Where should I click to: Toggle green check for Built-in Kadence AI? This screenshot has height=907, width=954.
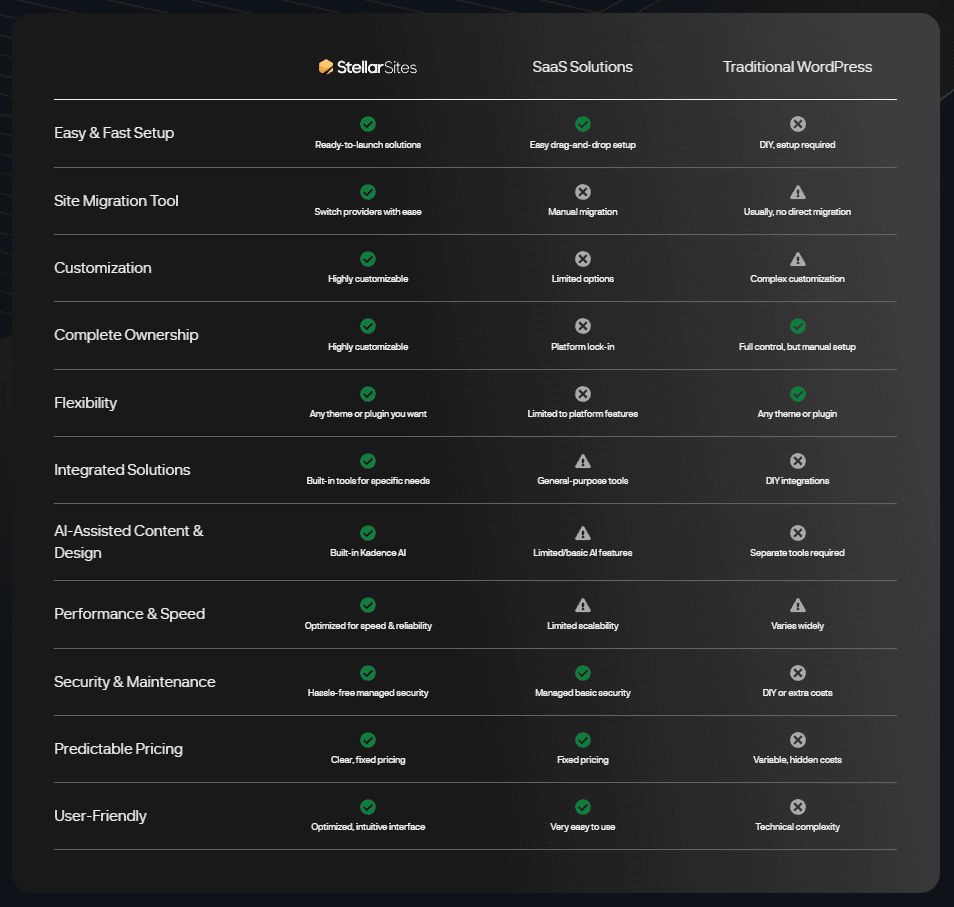pos(368,533)
